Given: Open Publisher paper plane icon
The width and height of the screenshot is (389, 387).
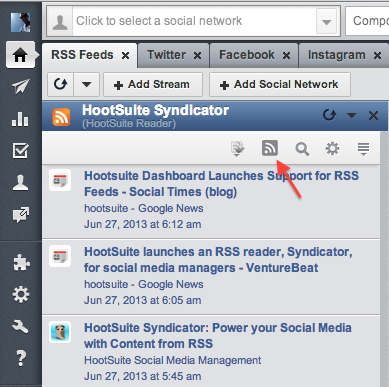Looking at the screenshot, I should coord(20,86).
